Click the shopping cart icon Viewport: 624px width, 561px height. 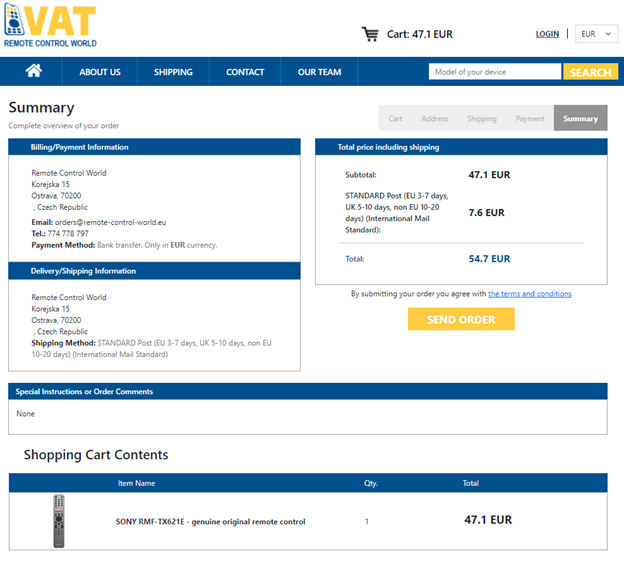pyautogui.click(x=370, y=34)
